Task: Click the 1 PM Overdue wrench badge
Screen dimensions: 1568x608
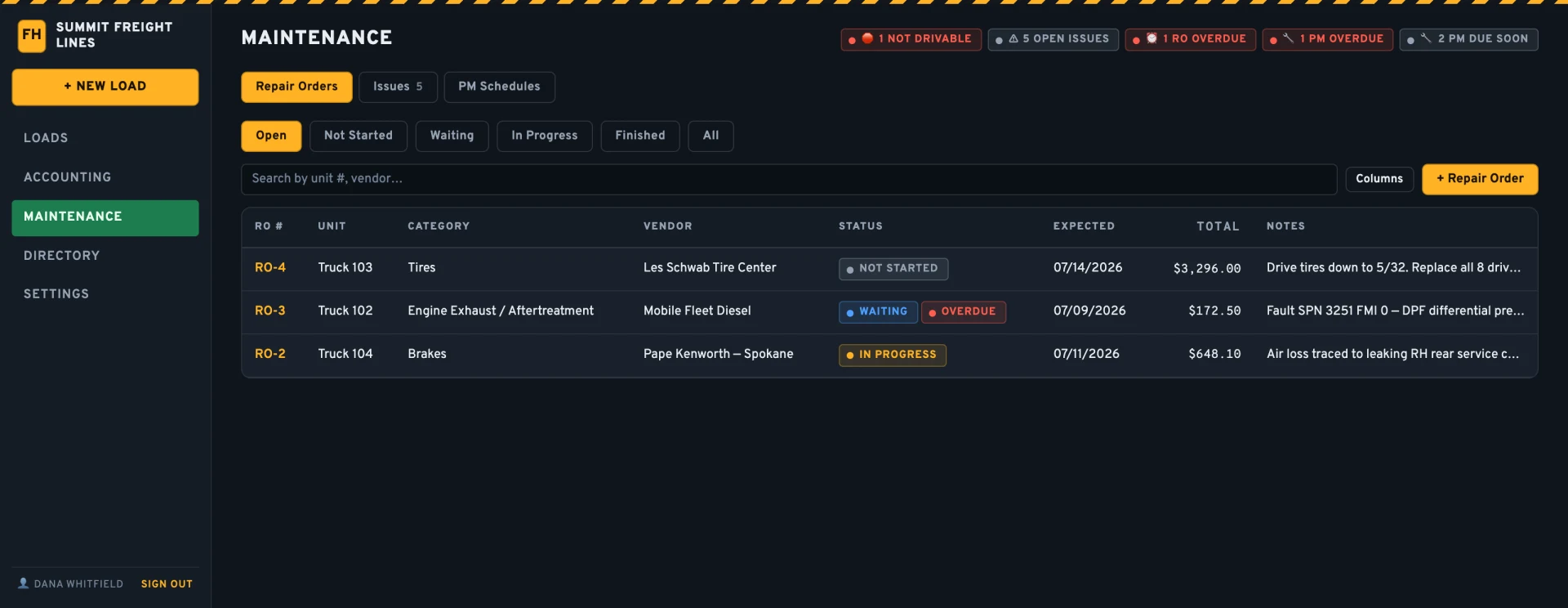Action: pos(1327,39)
